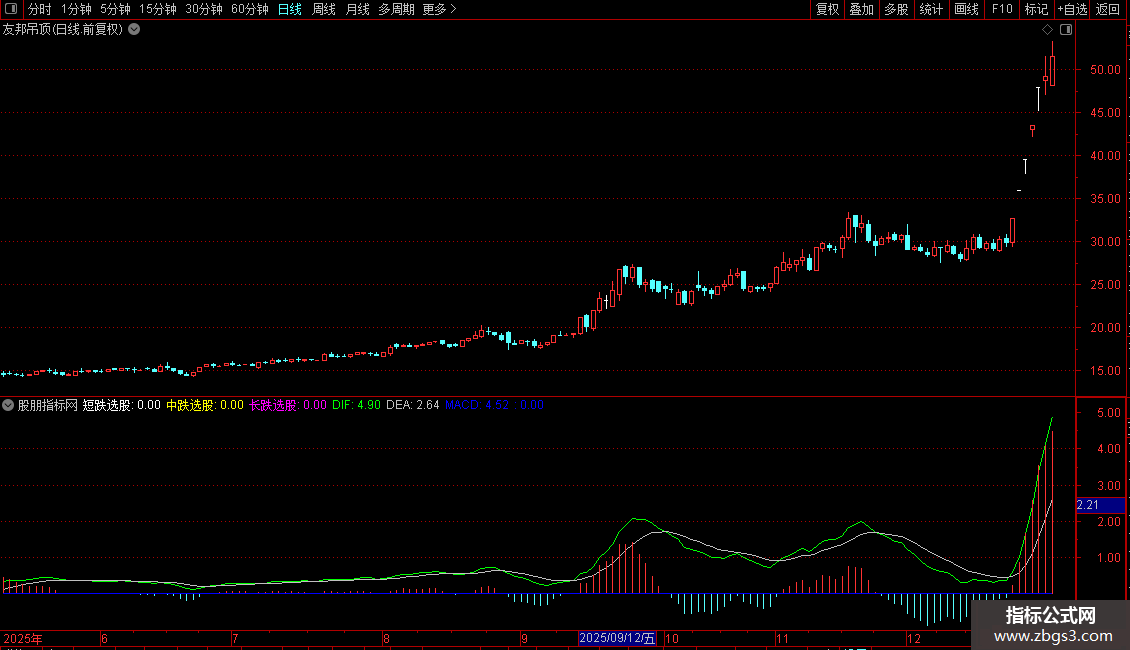Click the 长跌选股 magenta indicator label
This screenshot has height=650, width=1130.
point(288,405)
